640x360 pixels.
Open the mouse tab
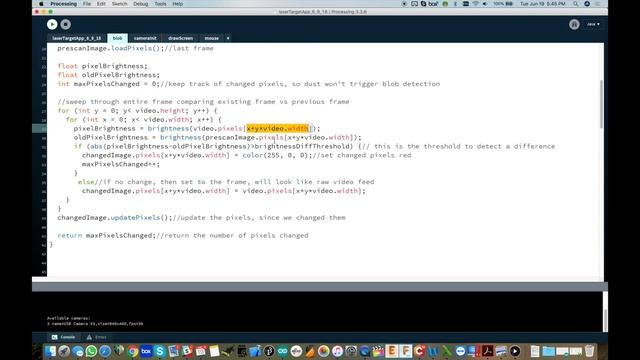(x=211, y=38)
